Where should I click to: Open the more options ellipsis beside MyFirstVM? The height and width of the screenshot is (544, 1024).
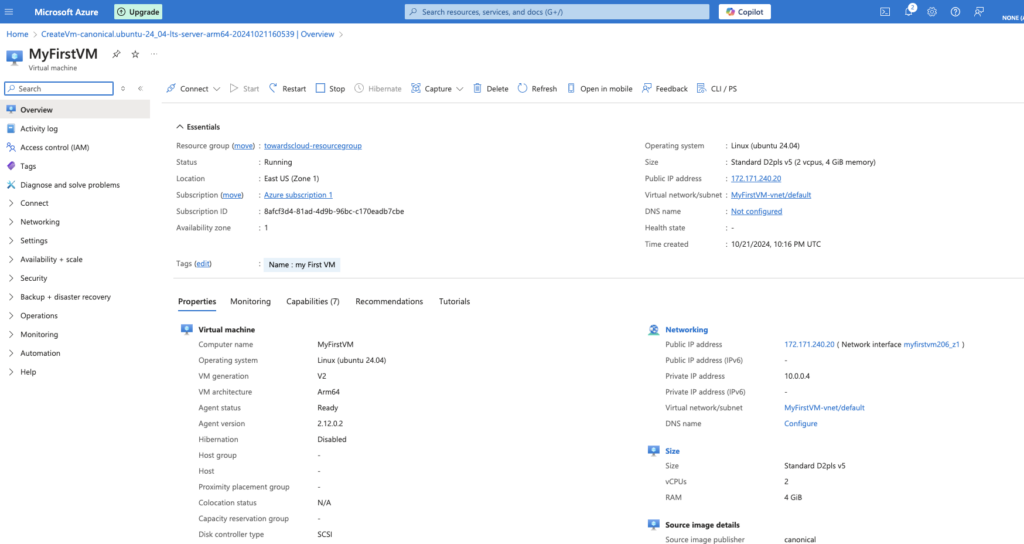(x=154, y=54)
